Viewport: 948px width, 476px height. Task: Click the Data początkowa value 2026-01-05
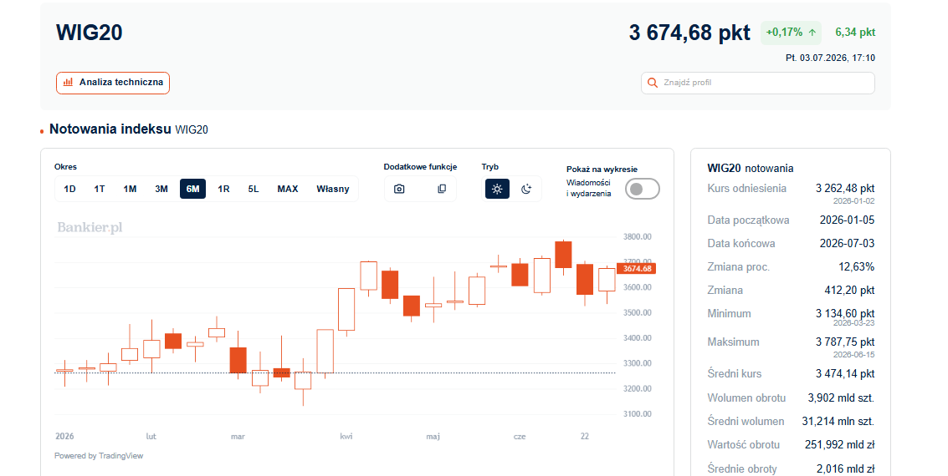tap(846, 220)
